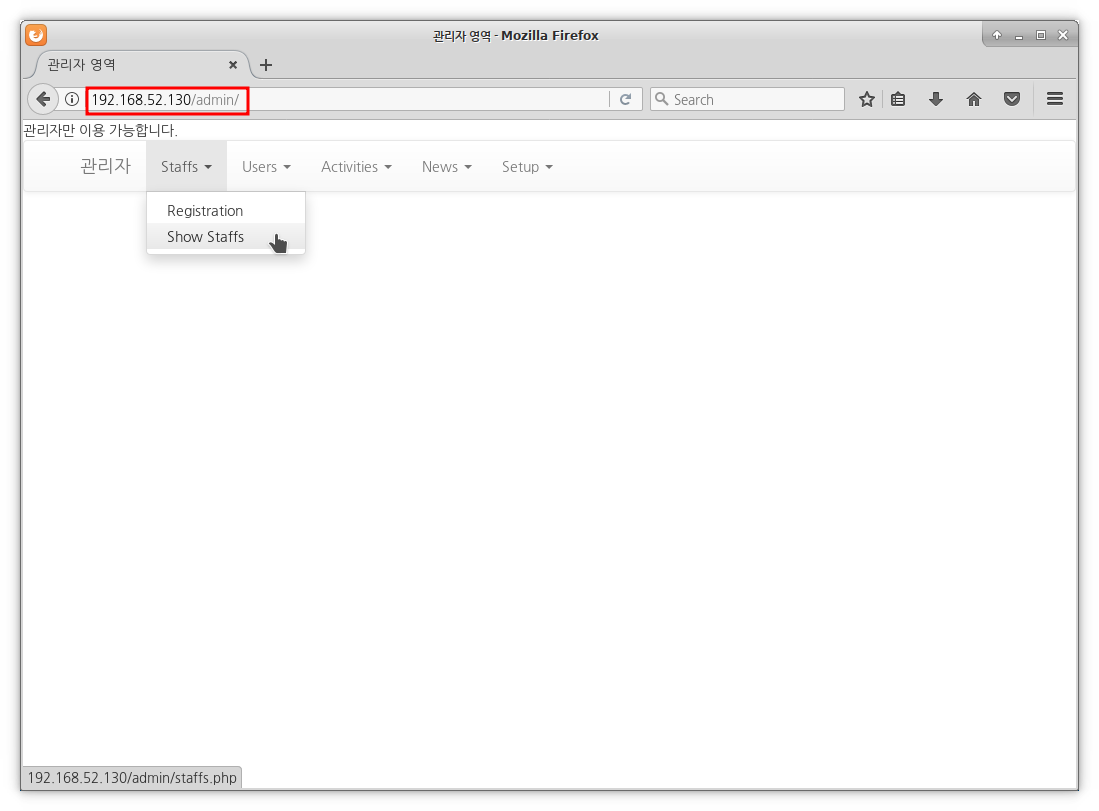Open the downloads arrow icon
The height and width of the screenshot is (811, 1099).
(x=936, y=100)
